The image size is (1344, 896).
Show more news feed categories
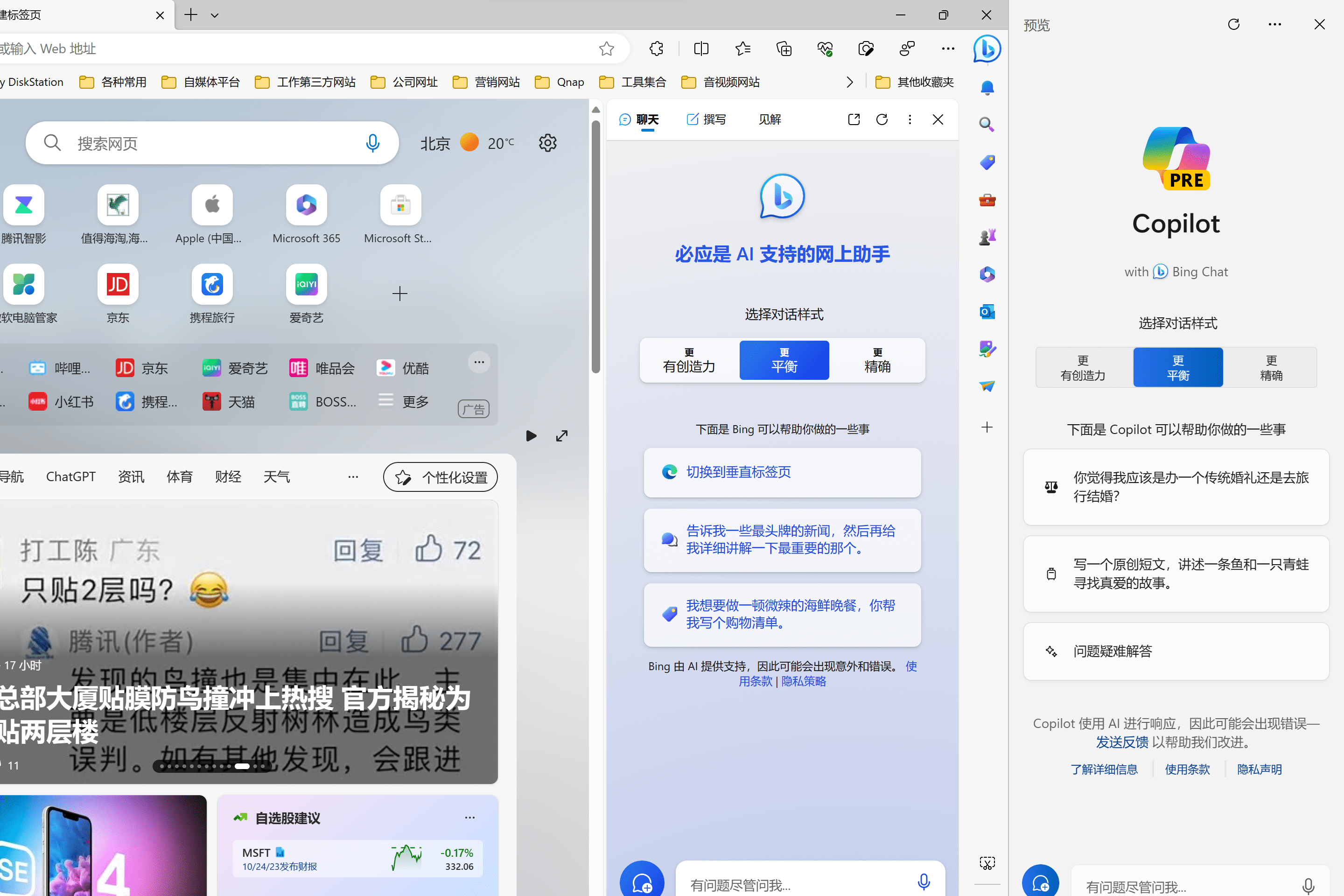coord(353,476)
